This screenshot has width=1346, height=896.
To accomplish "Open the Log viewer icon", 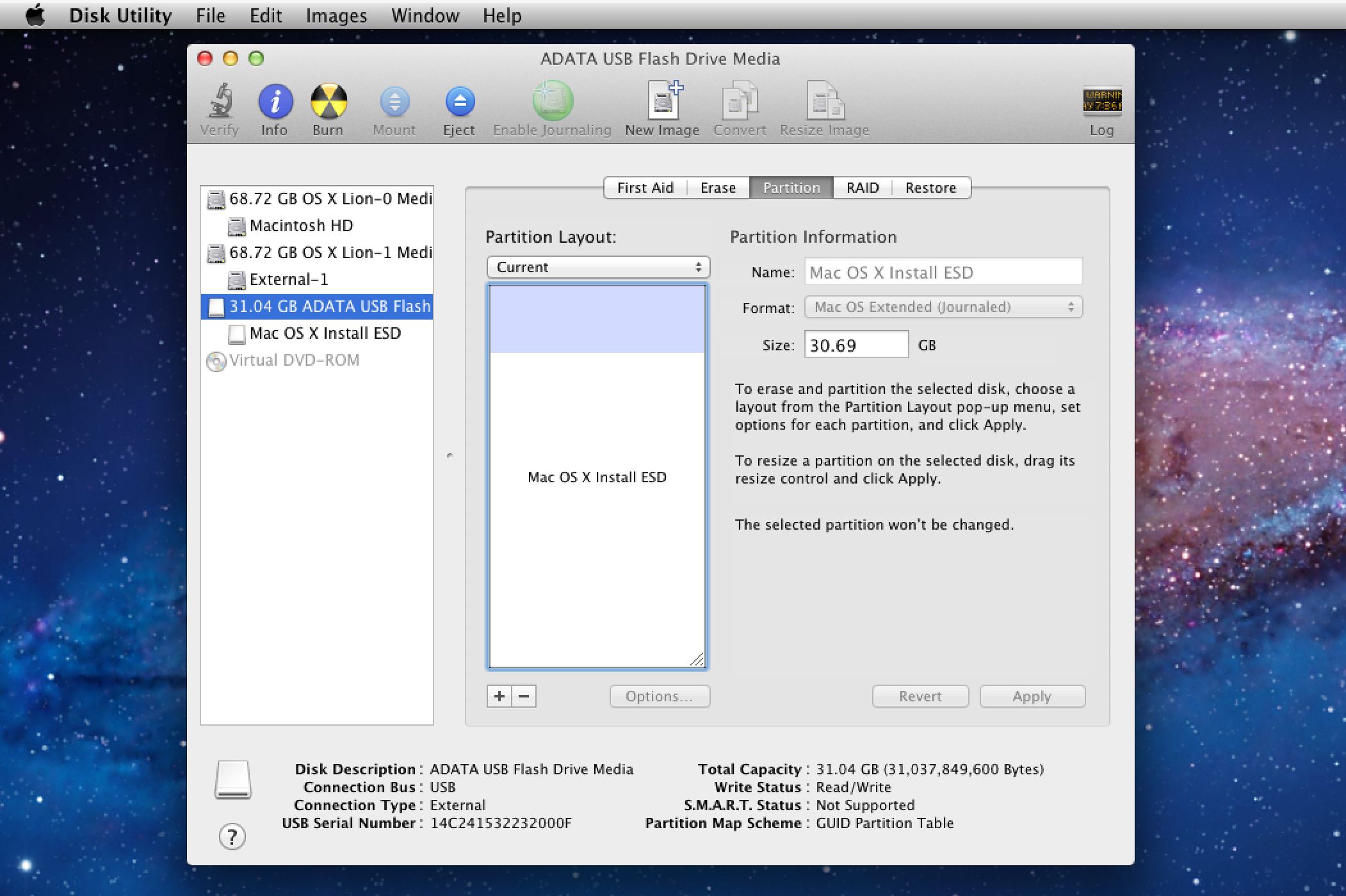I will pyautogui.click(x=1101, y=101).
